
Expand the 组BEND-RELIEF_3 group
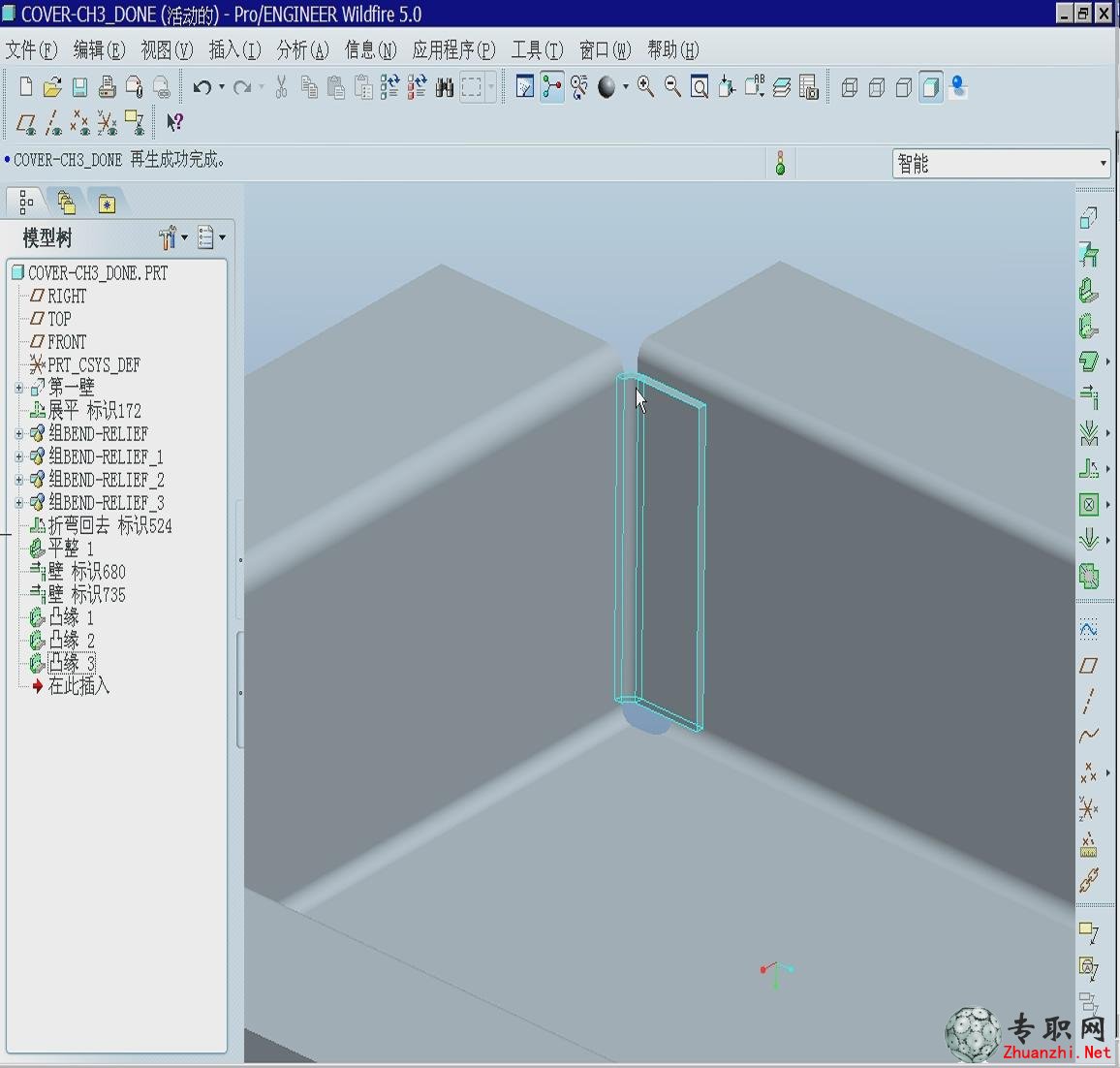[18, 502]
